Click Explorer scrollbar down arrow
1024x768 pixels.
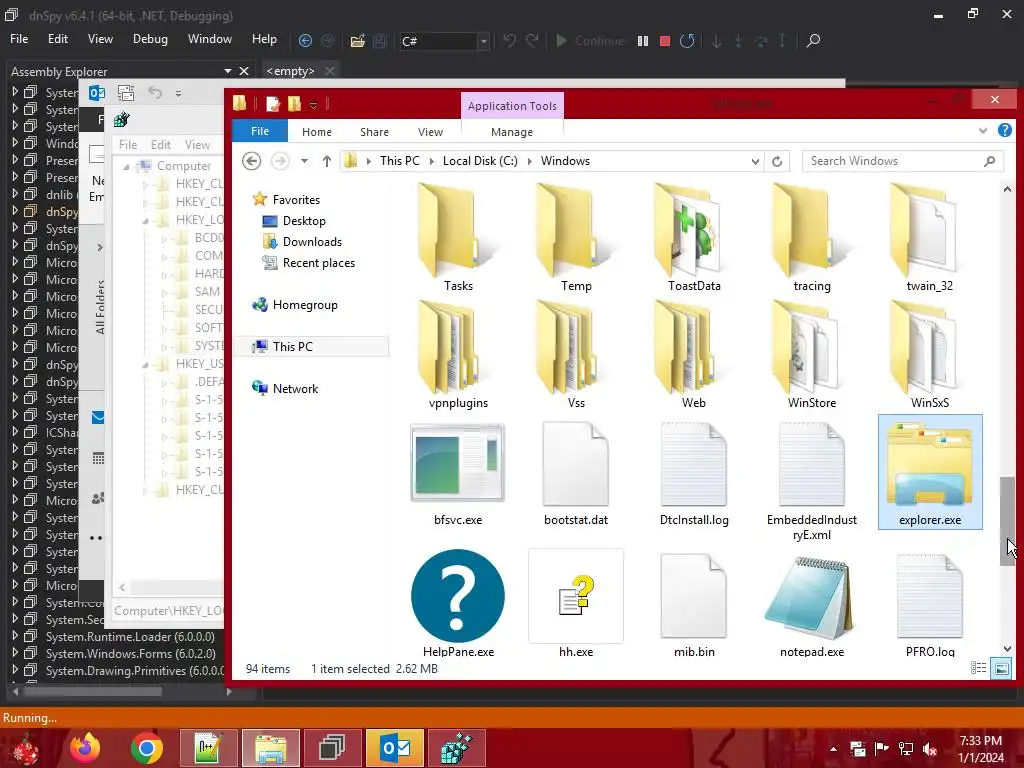click(1008, 648)
